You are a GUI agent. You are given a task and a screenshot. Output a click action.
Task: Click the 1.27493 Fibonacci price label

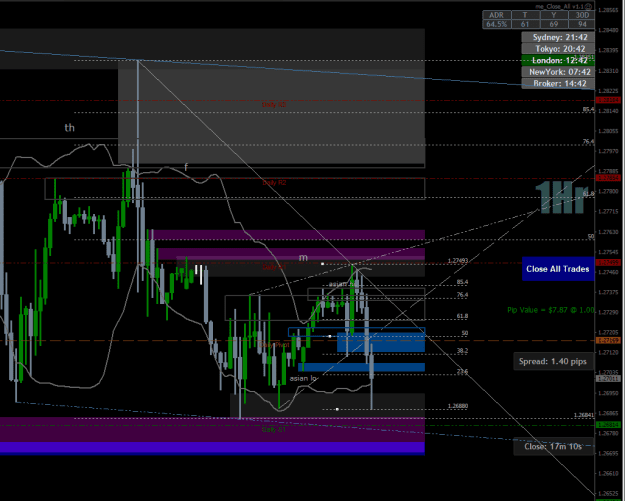pos(458,261)
